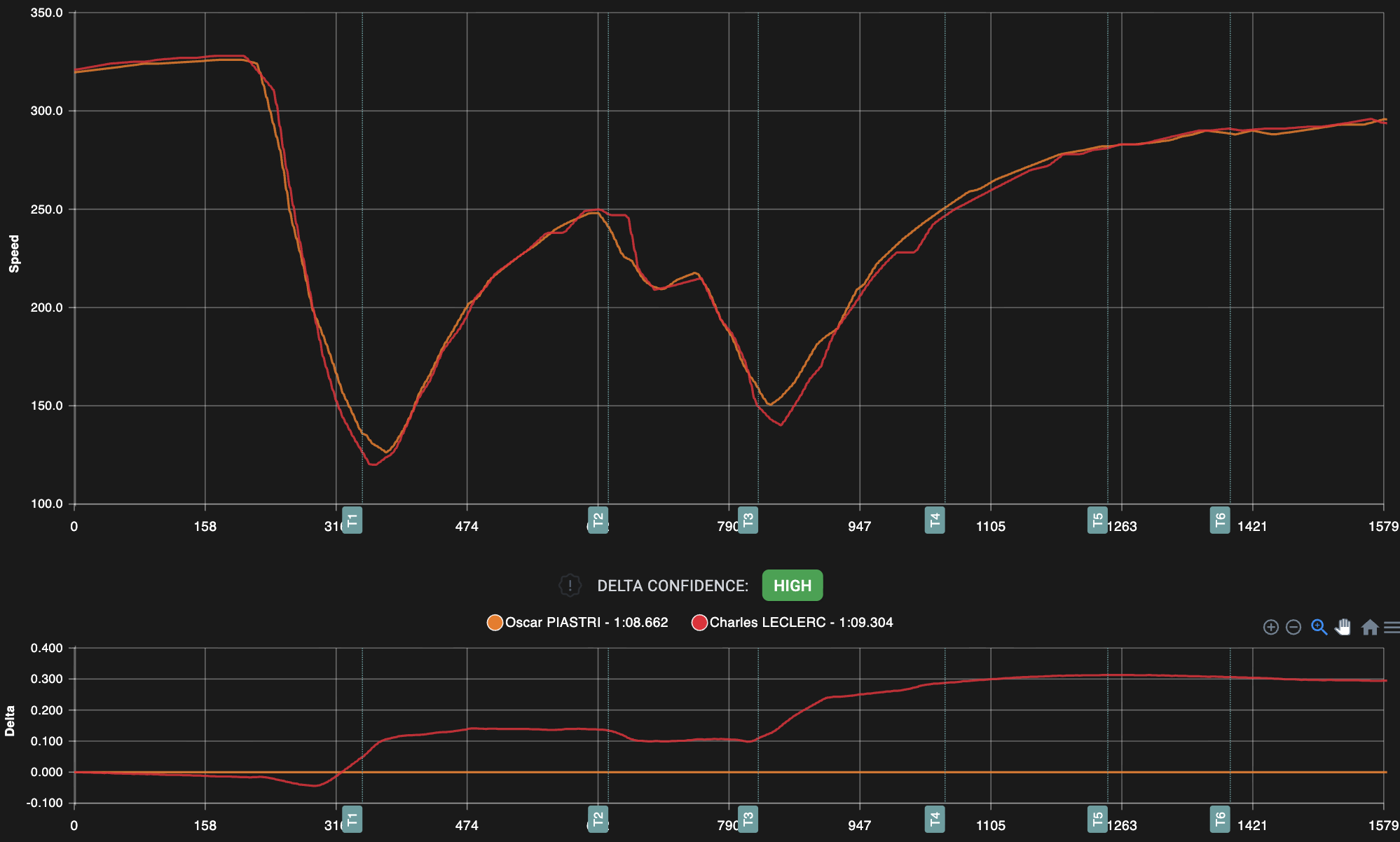Click T3 marker on delta chart

748,819
